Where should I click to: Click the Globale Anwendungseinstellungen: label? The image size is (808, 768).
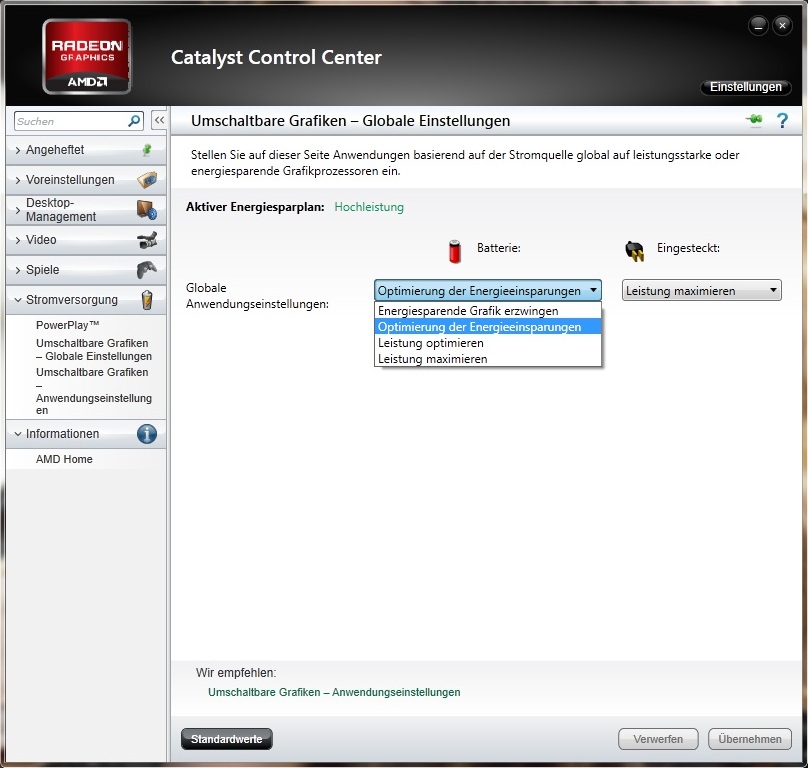pyautogui.click(x=257, y=296)
